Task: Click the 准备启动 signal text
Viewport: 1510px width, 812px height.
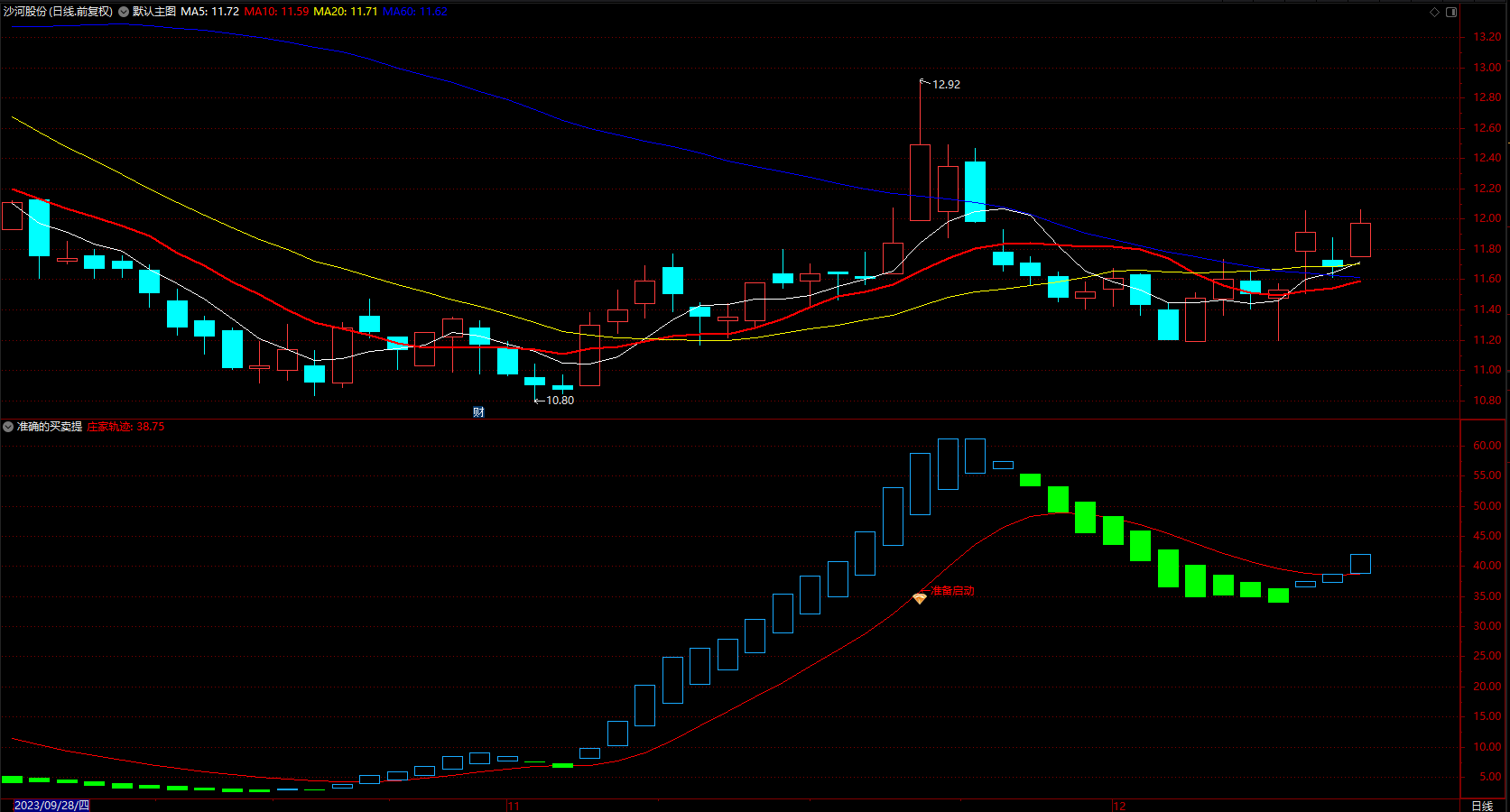Action: (x=953, y=591)
